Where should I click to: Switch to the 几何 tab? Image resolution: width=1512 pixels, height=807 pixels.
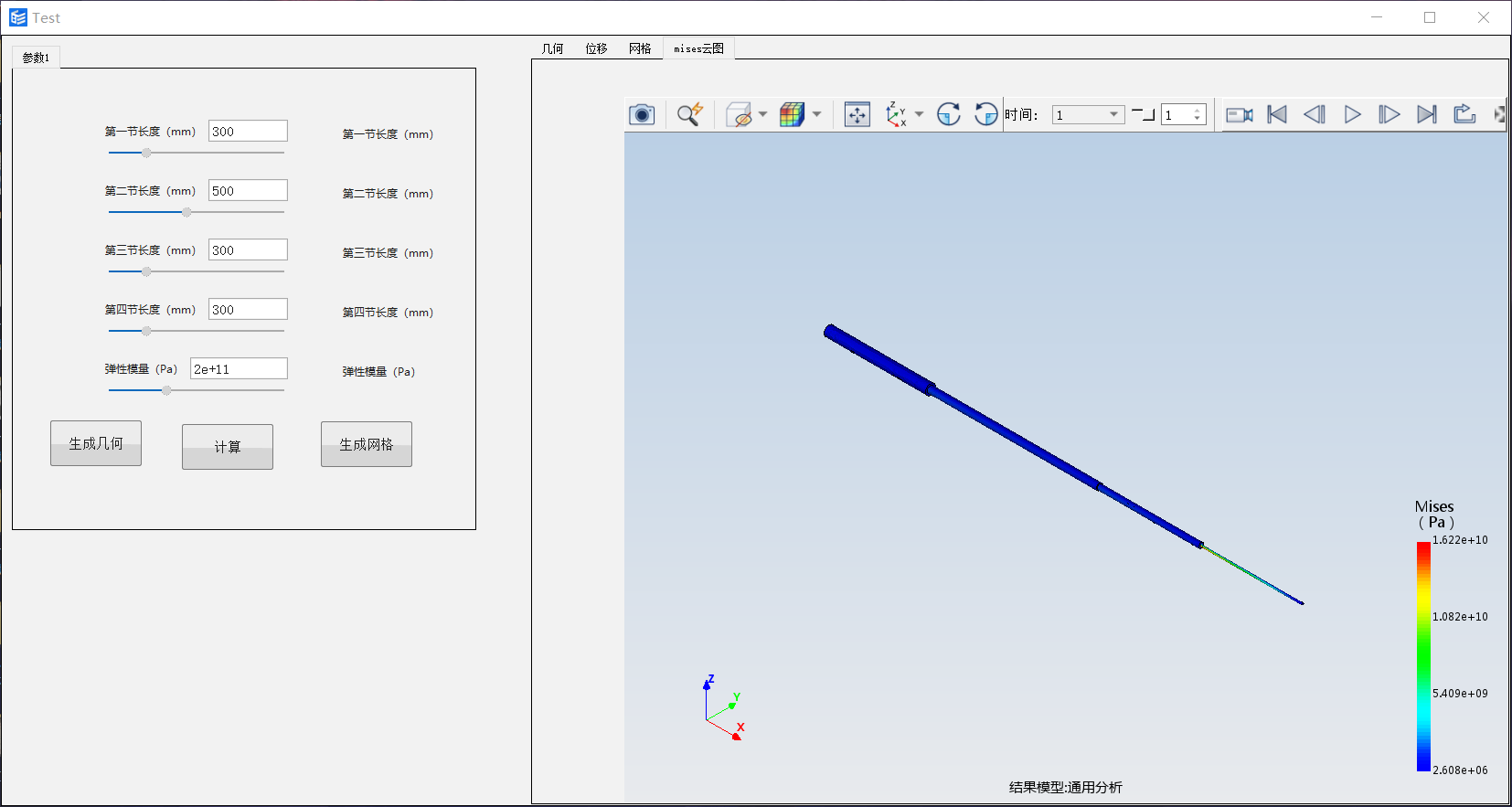553,48
